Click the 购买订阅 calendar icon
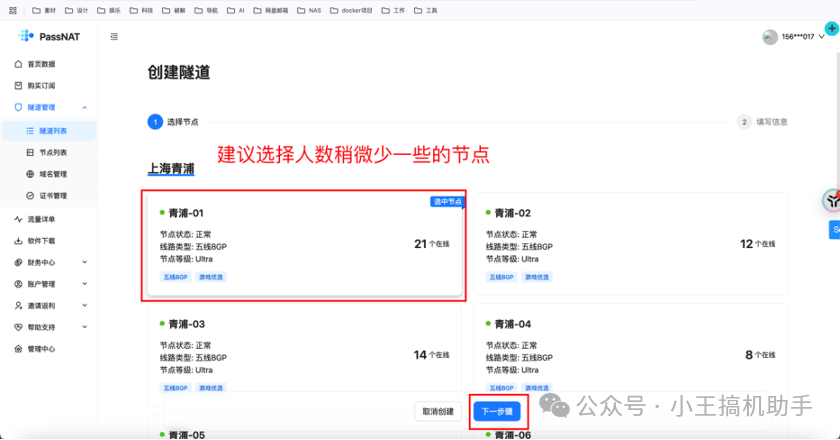The height and width of the screenshot is (440, 840). (18, 85)
